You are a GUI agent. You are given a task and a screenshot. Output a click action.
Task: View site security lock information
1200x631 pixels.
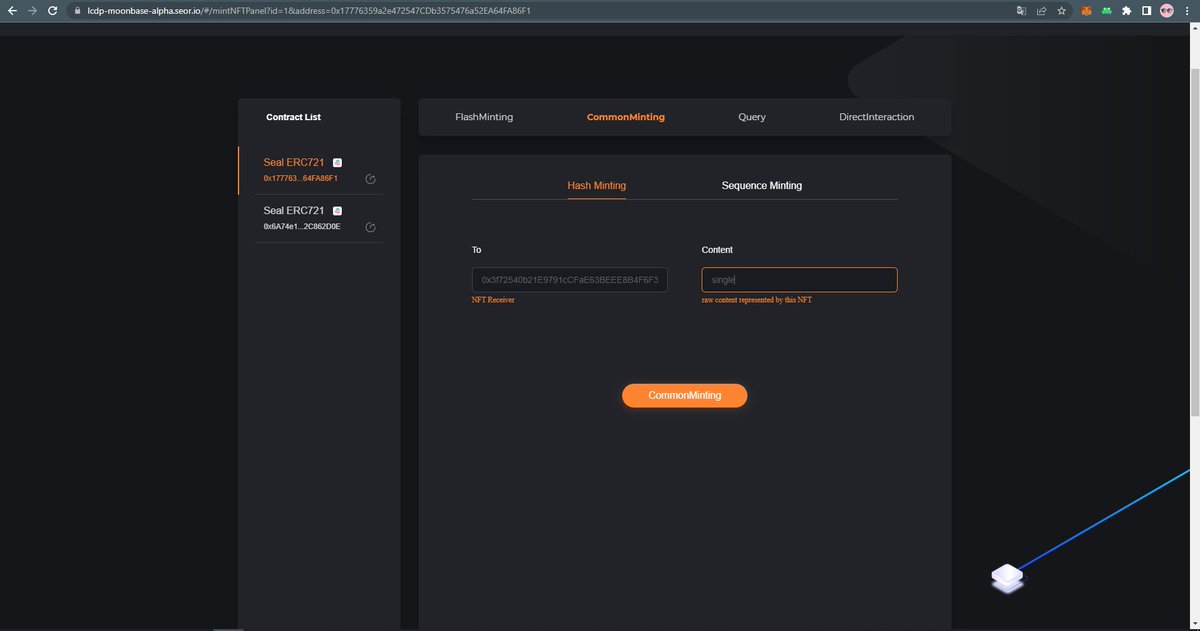[77, 10]
